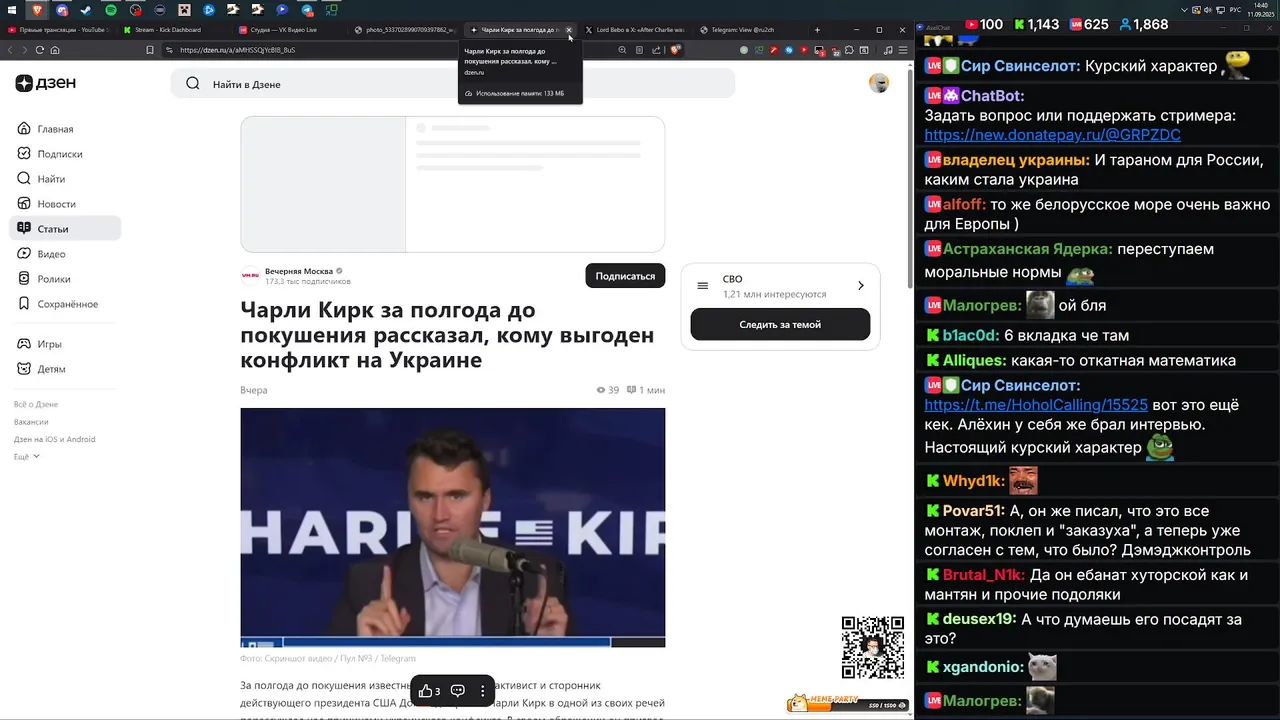Open Spotify from the taskbar
The width and height of the screenshot is (1280, 720).
tap(111, 9)
